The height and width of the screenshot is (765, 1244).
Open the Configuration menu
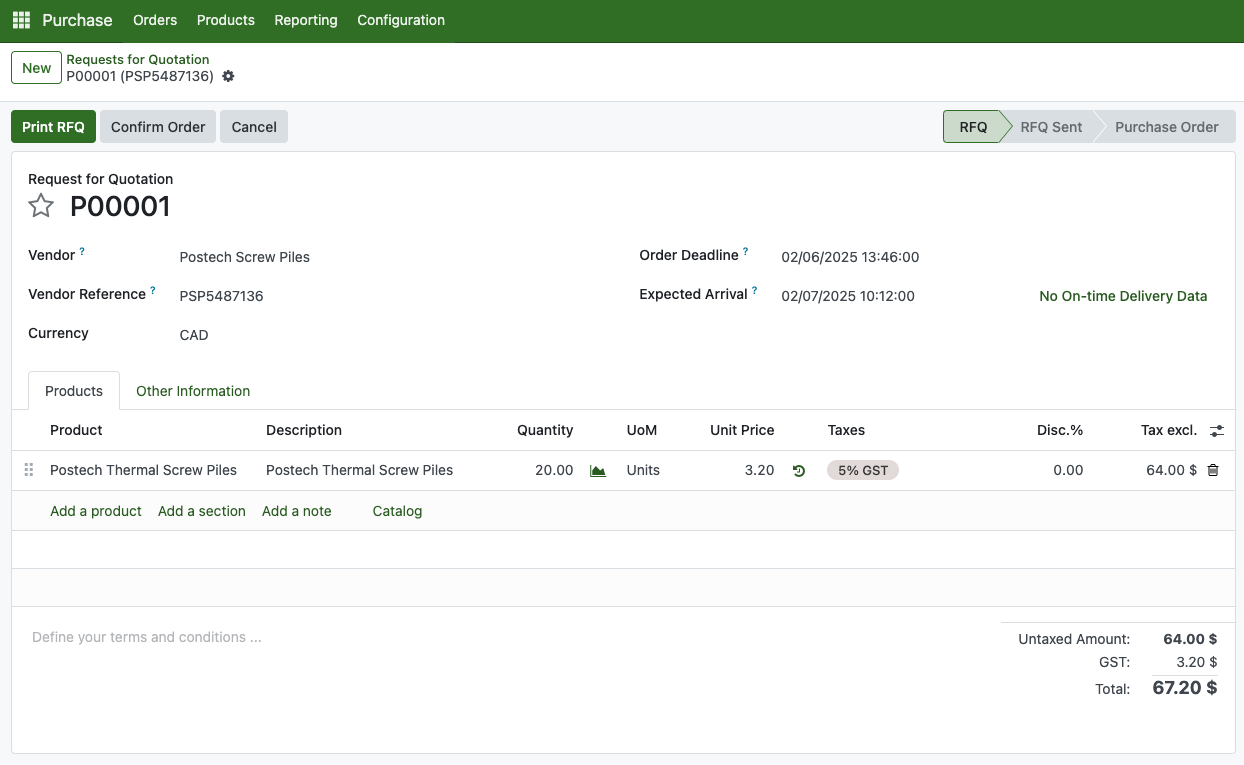pyautogui.click(x=401, y=20)
